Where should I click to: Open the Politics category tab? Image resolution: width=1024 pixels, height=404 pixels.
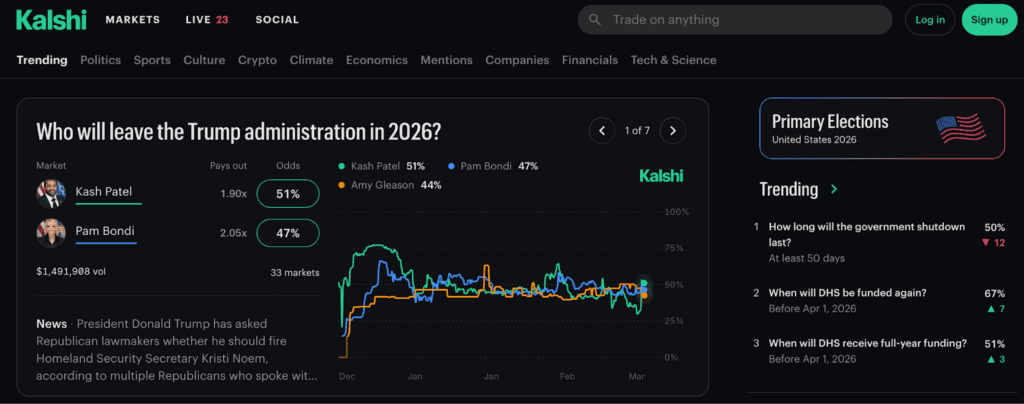[x=100, y=60]
